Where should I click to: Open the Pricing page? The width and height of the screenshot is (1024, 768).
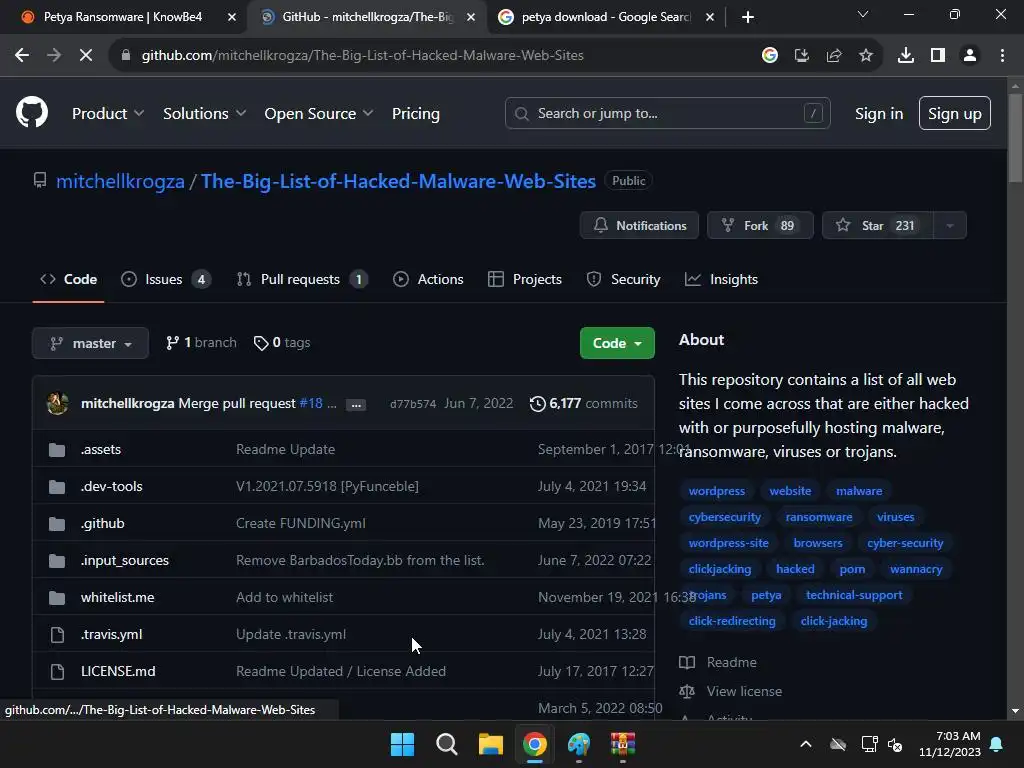(x=415, y=114)
